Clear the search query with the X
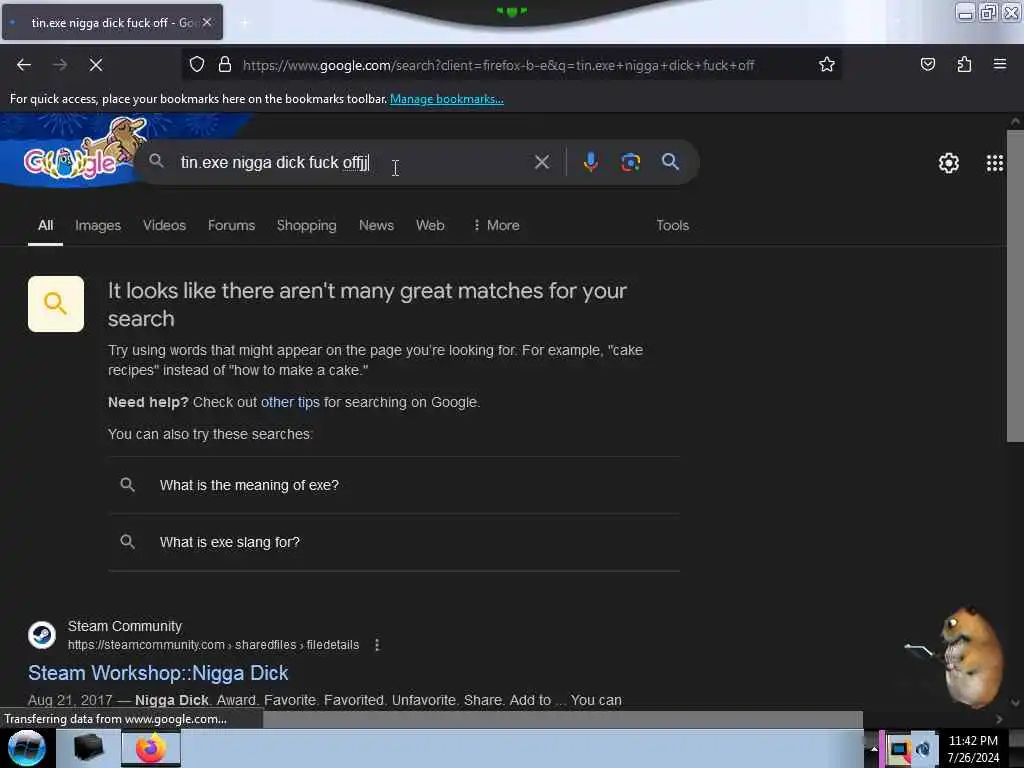The width and height of the screenshot is (1024, 768). [x=542, y=162]
